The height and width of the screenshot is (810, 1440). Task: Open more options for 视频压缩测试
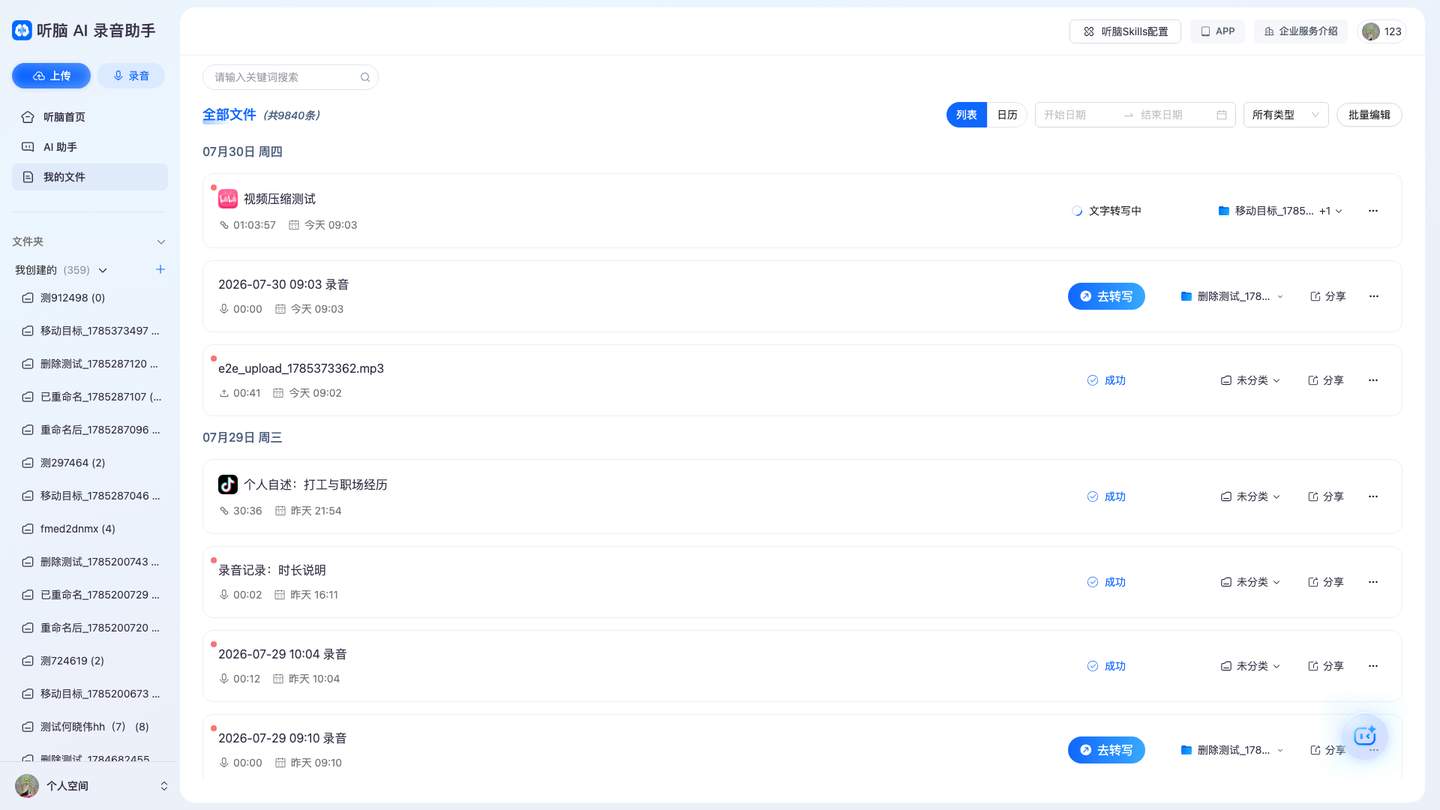pos(1373,211)
